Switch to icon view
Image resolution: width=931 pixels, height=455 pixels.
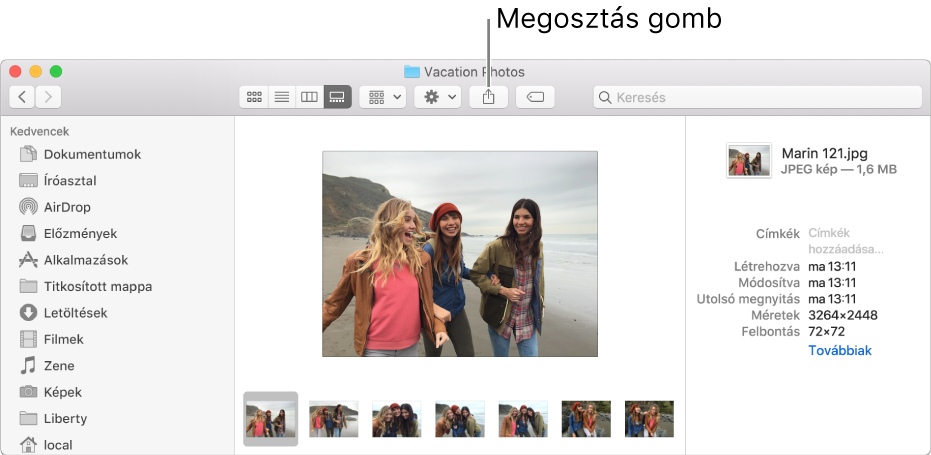[x=254, y=97]
